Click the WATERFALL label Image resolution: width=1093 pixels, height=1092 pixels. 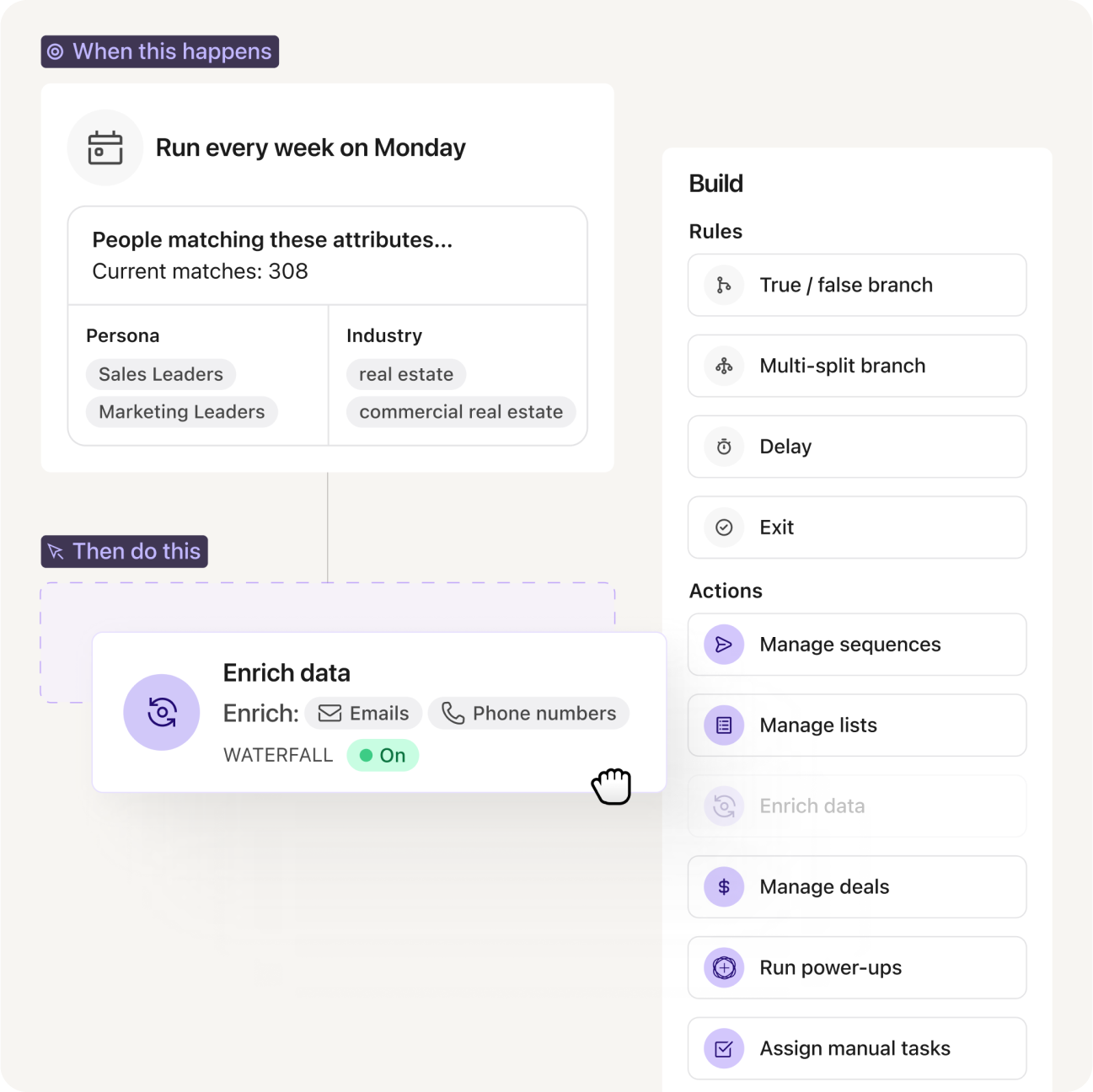coord(278,755)
